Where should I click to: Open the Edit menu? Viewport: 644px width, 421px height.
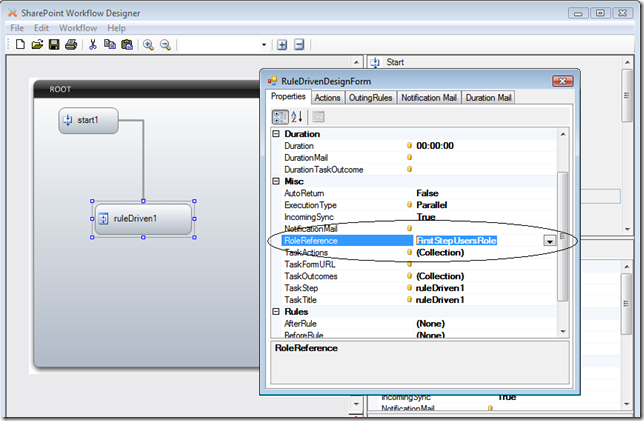[x=41, y=28]
